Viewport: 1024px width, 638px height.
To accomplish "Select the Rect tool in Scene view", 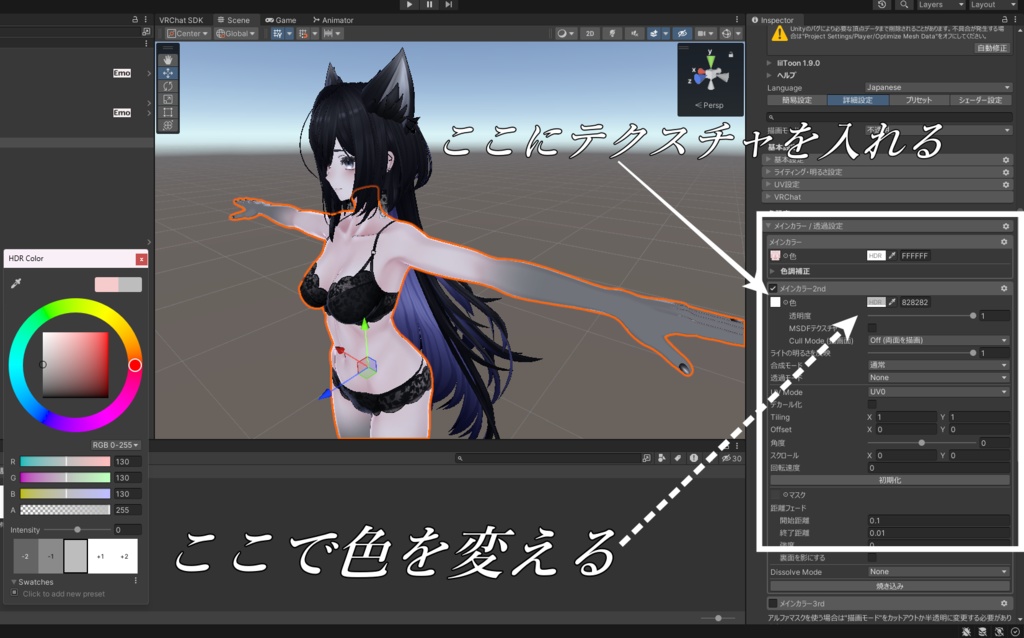I will pyautogui.click(x=168, y=112).
